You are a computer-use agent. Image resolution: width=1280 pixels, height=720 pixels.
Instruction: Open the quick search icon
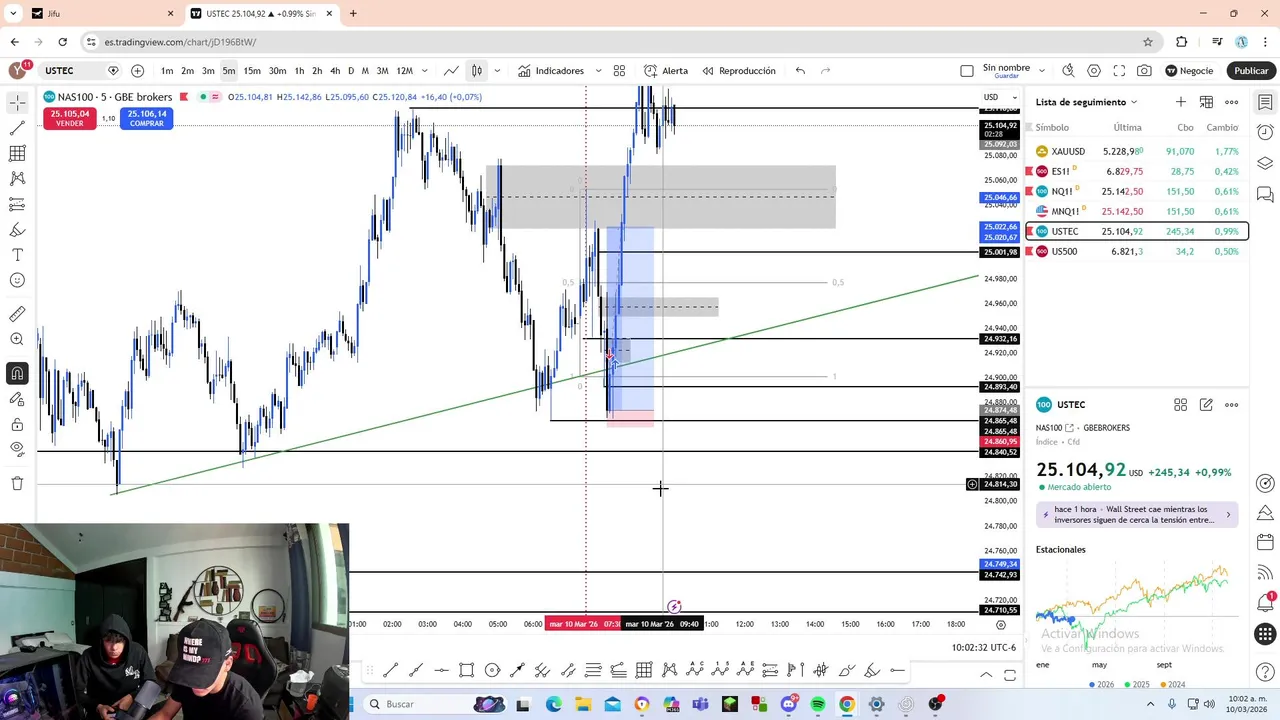(1068, 71)
